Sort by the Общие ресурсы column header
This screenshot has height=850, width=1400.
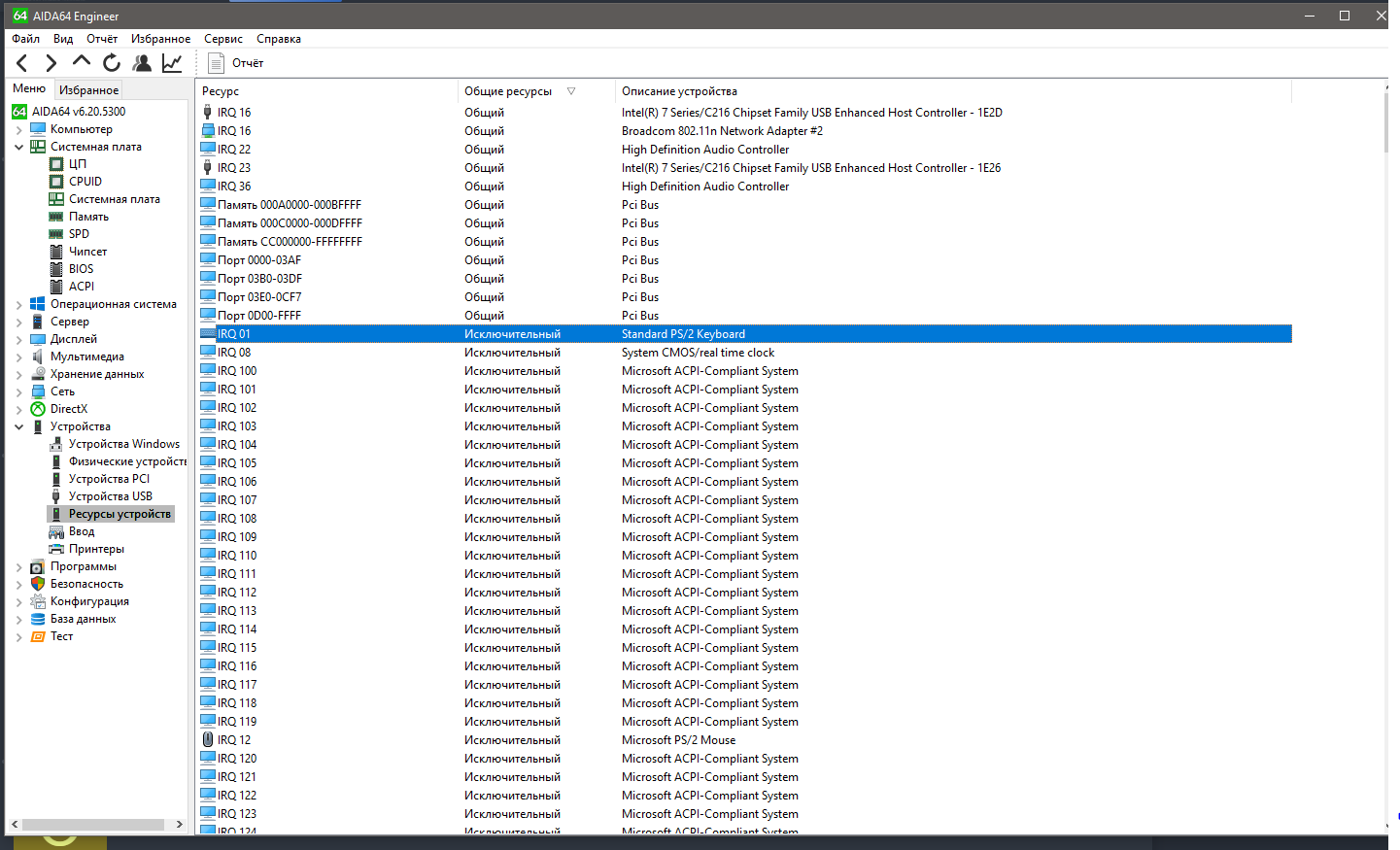[x=536, y=91]
